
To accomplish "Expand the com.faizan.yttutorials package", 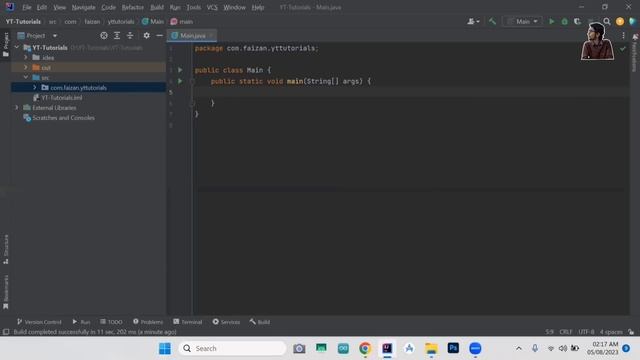I will coord(35,87).
